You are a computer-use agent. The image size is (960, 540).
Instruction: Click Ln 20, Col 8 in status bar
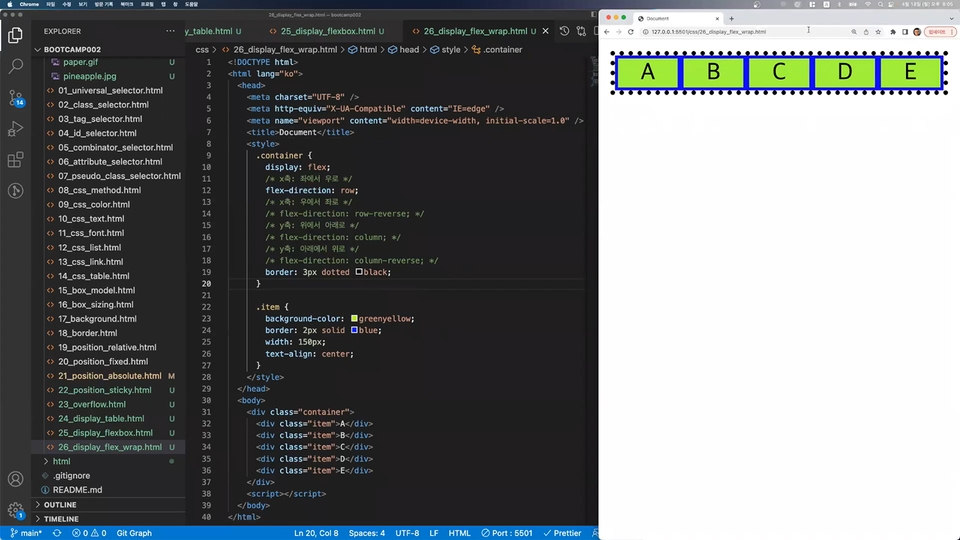(316, 533)
